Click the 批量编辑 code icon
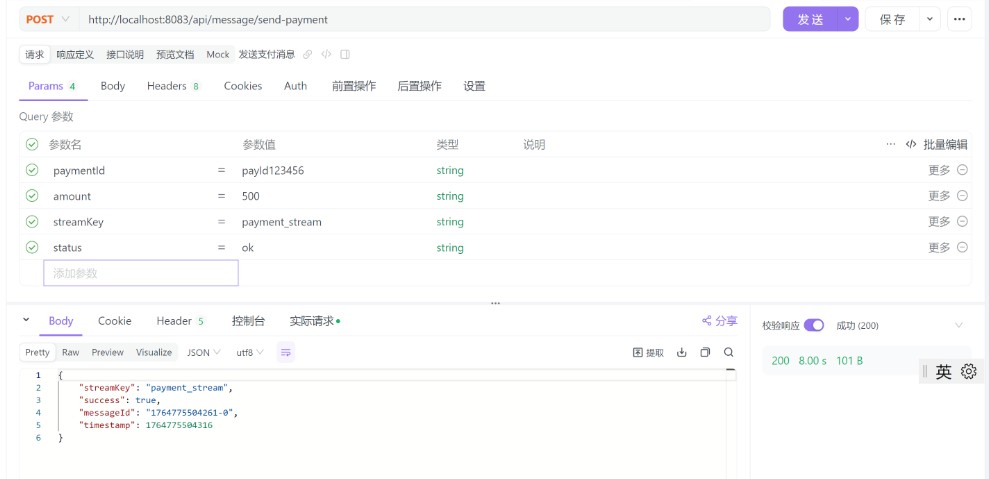 [911, 145]
